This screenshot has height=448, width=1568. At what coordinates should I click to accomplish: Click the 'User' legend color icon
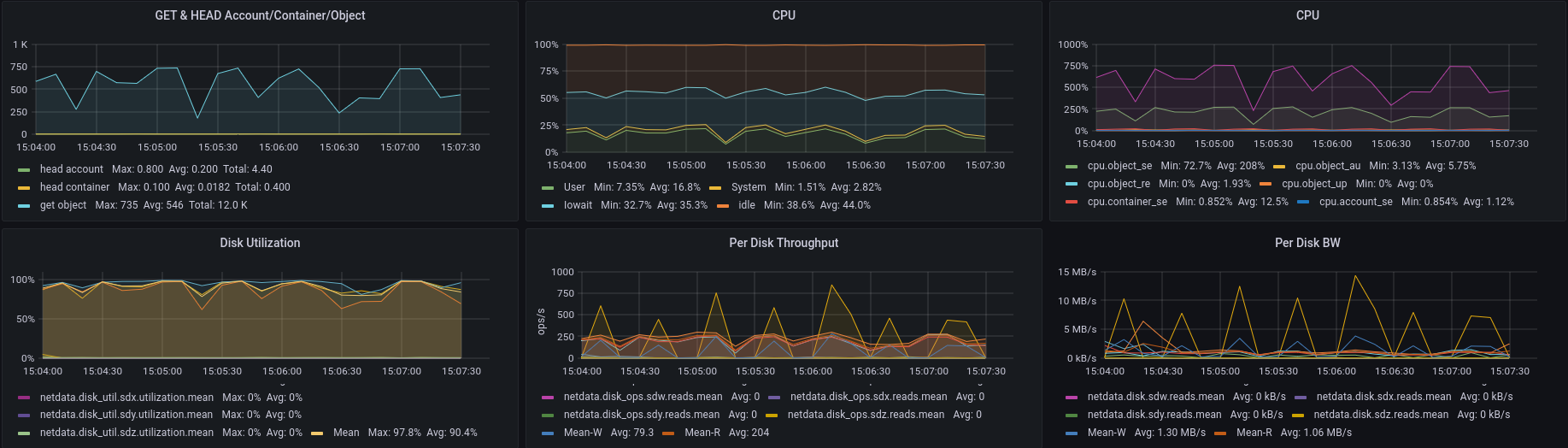point(548,188)
